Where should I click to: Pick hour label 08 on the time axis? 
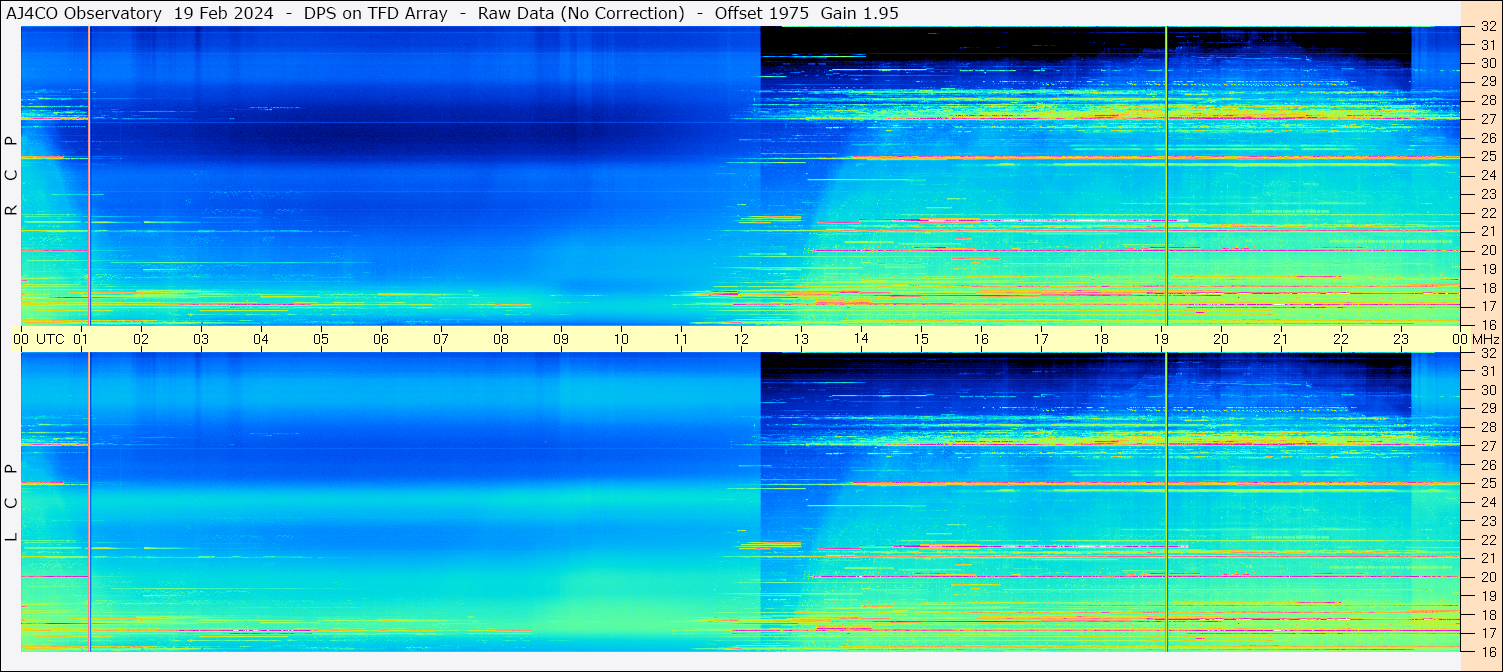coord(501,339)
